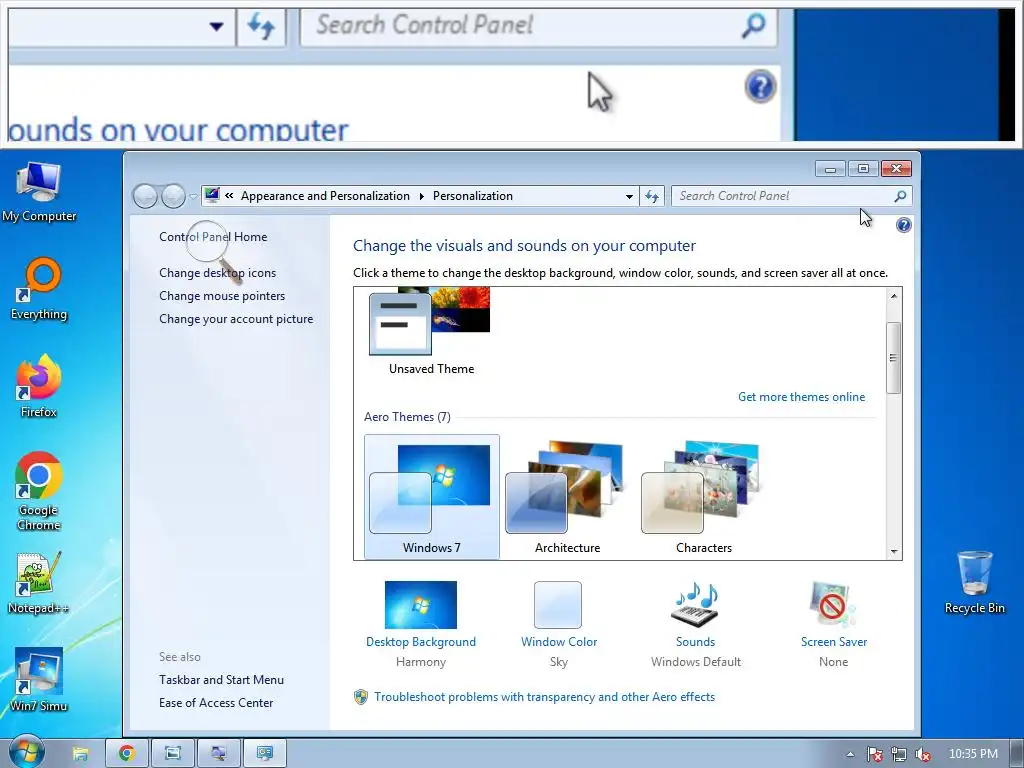Click the Control Panel icon in the address bar

click(212, 195)
